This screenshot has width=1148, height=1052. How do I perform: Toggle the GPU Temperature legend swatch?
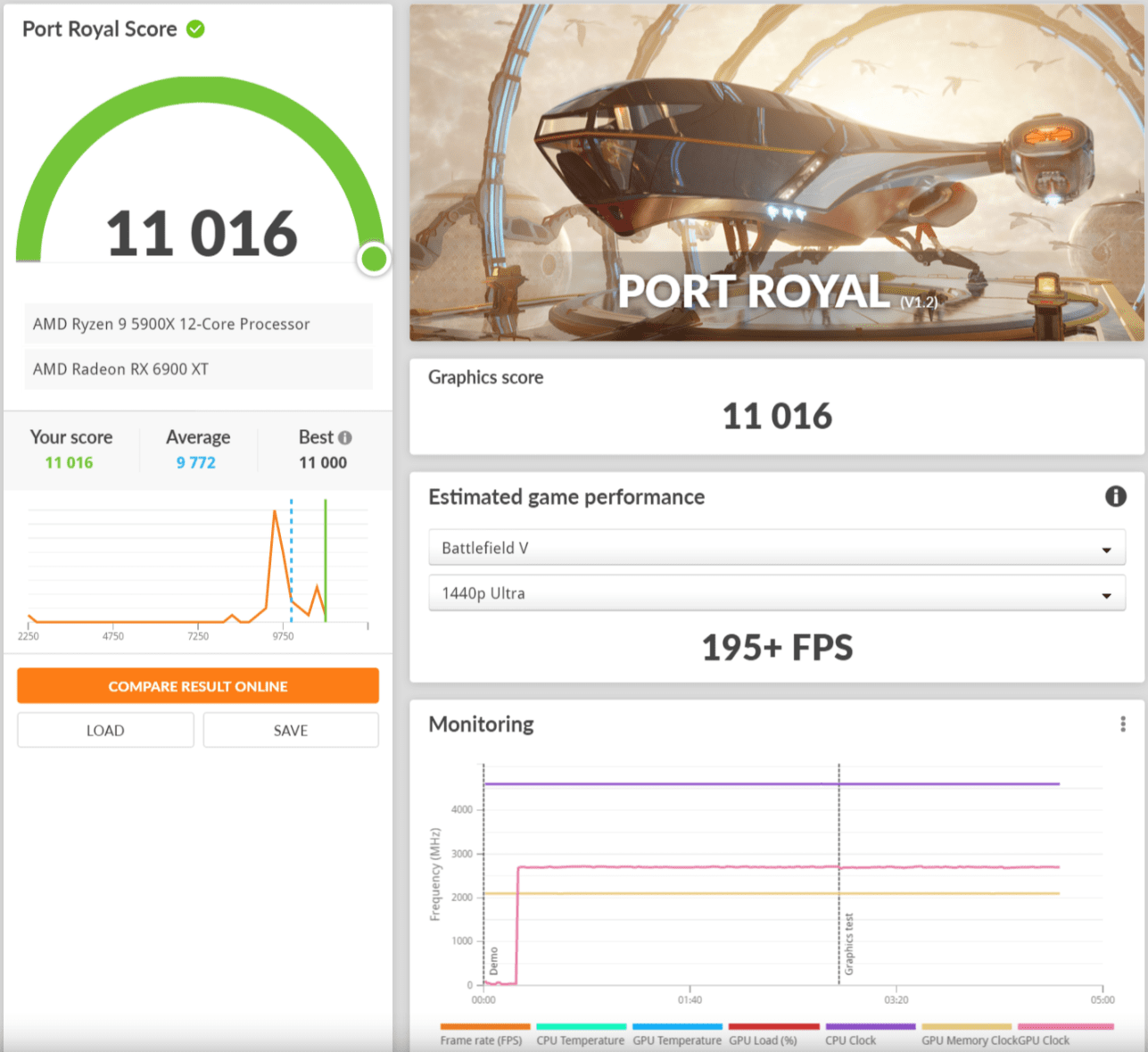678,1027
